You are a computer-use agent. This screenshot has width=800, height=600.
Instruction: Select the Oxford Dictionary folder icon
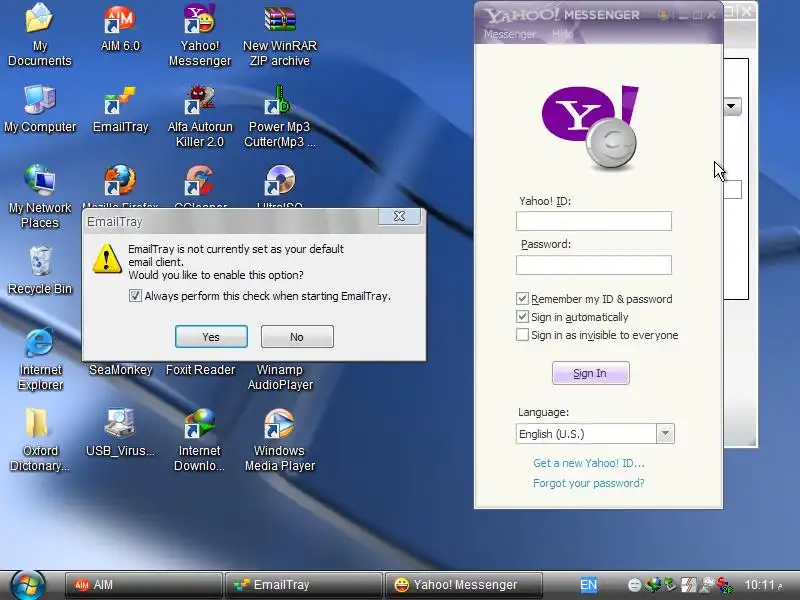[39, 440]
